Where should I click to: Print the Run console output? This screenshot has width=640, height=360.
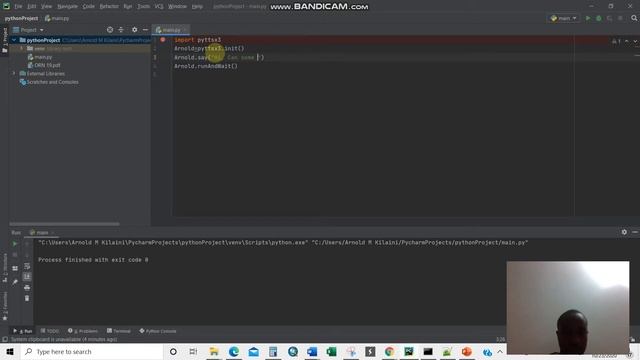(27, 287)
